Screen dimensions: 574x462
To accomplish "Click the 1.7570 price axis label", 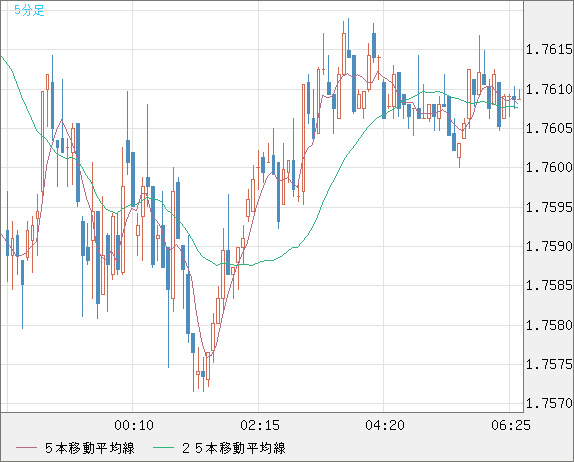I will 549,403.
